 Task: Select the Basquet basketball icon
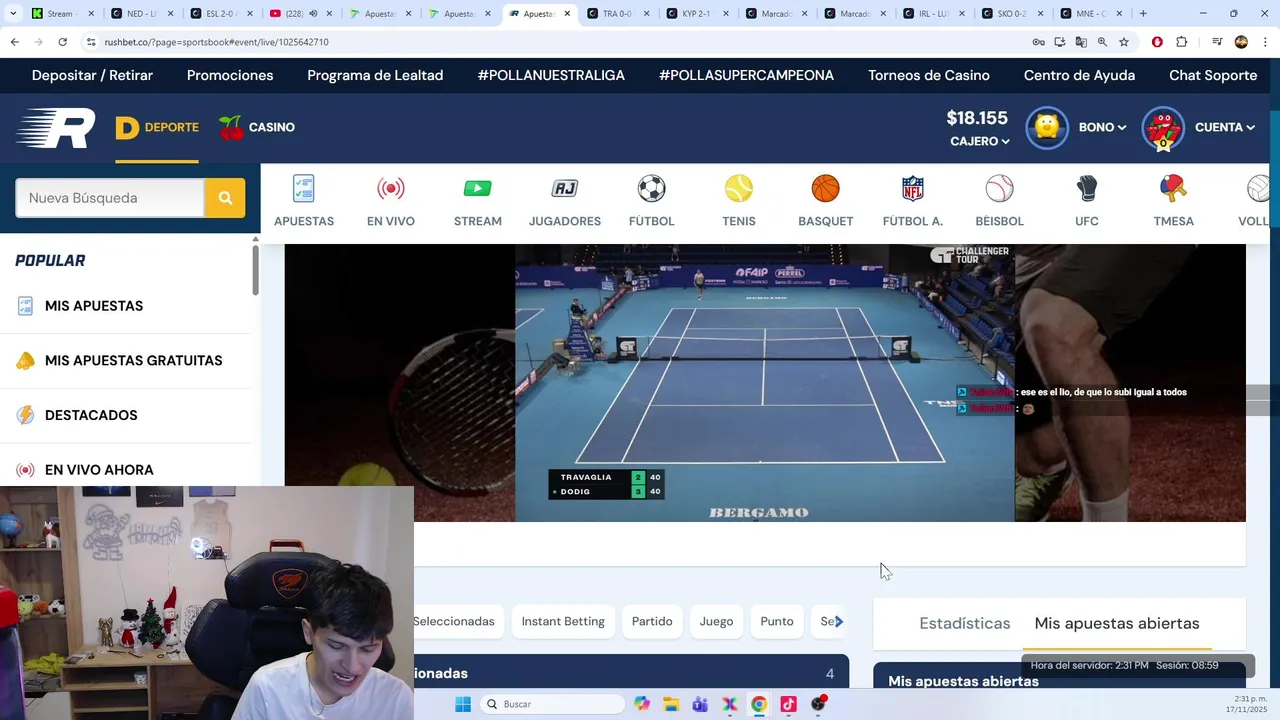pos(826,188)
